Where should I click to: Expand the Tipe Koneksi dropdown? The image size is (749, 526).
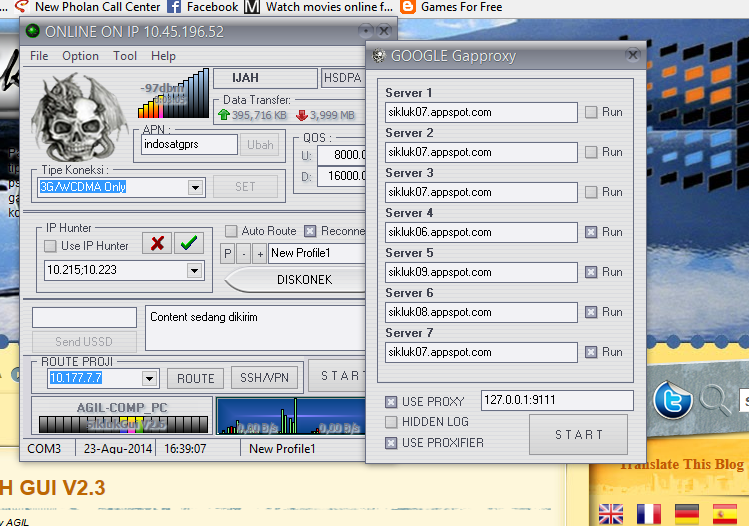coord(195,187)
